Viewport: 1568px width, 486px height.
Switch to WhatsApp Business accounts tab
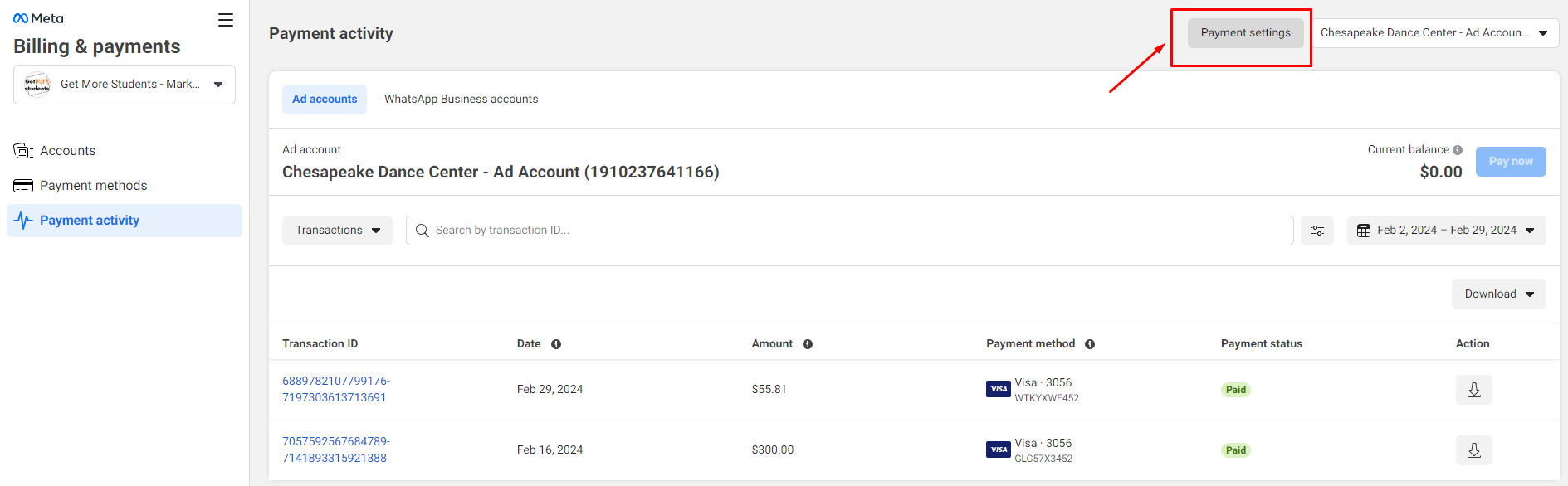[x=461, y=100]
